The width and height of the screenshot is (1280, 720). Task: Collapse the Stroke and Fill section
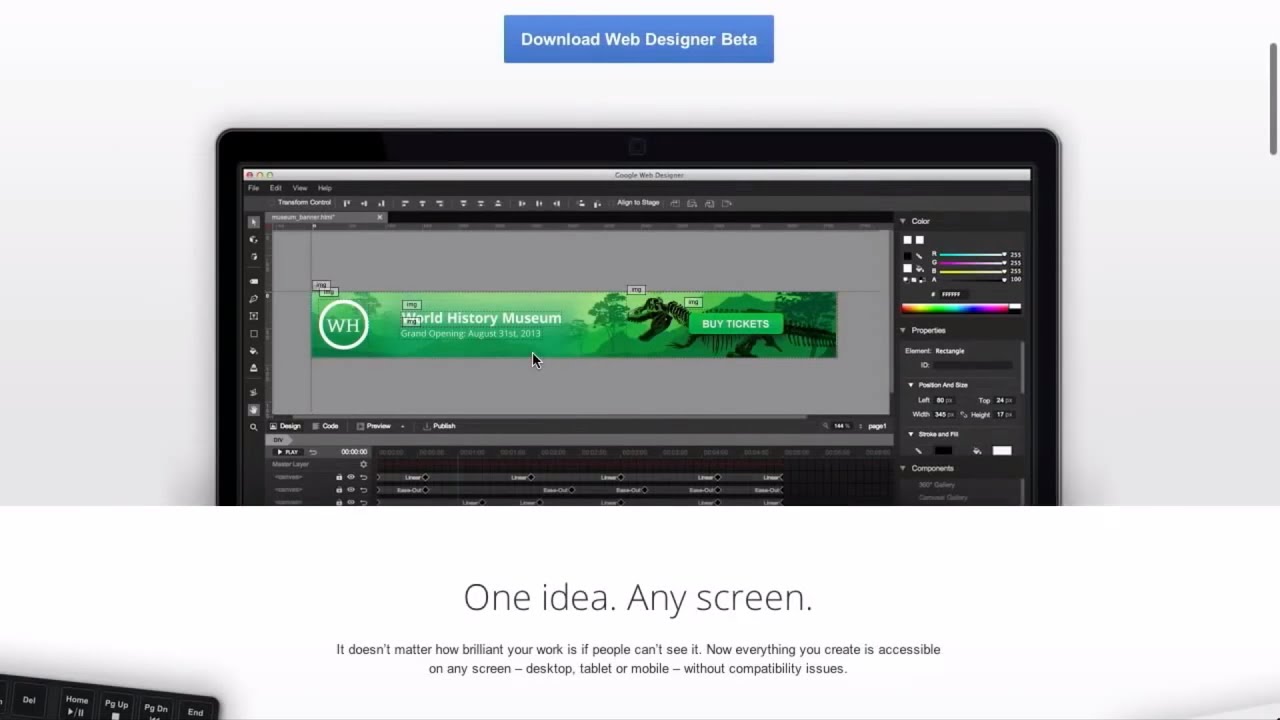click(x=910, y=434)
